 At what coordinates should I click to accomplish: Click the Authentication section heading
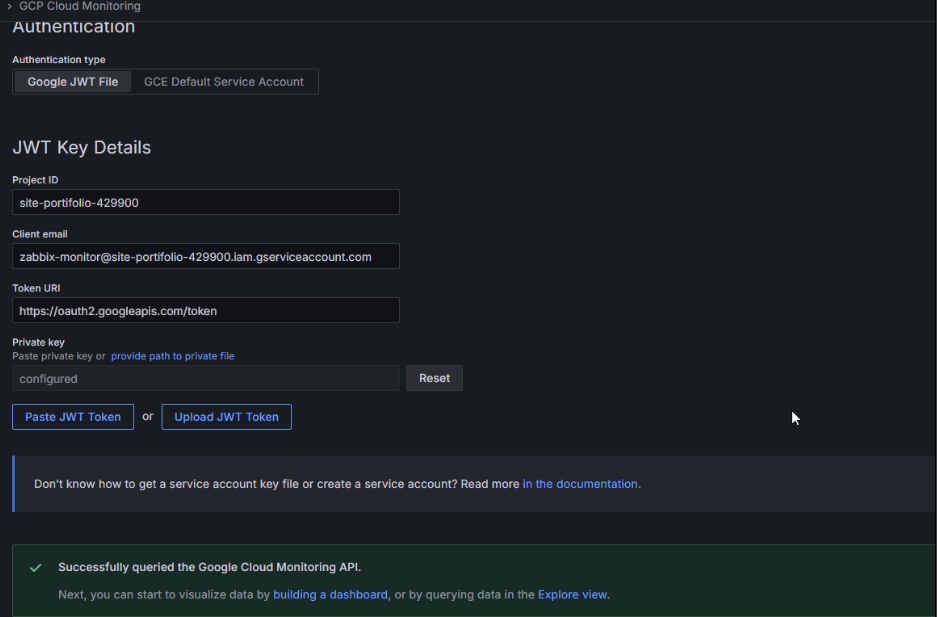(x=74, y=27)
